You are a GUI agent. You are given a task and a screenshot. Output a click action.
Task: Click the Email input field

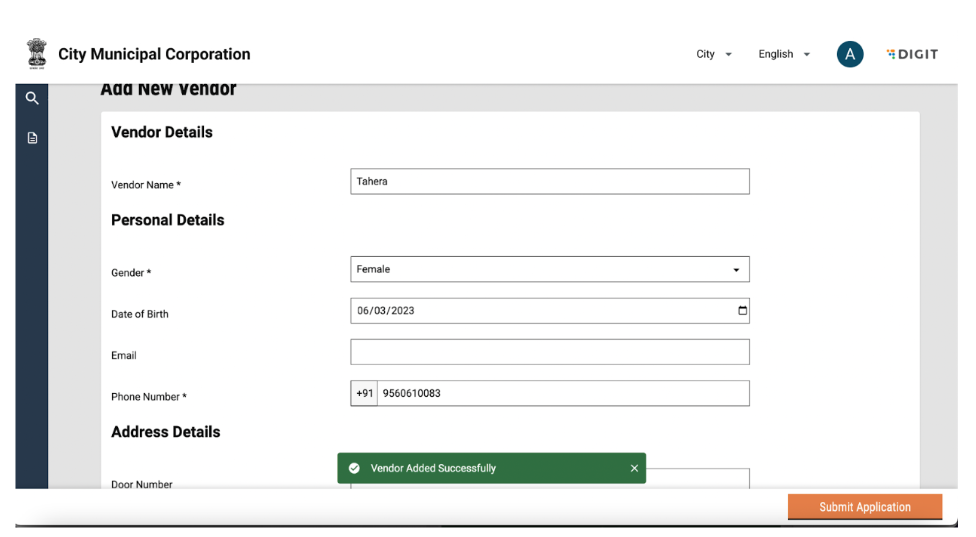(549, 352)
